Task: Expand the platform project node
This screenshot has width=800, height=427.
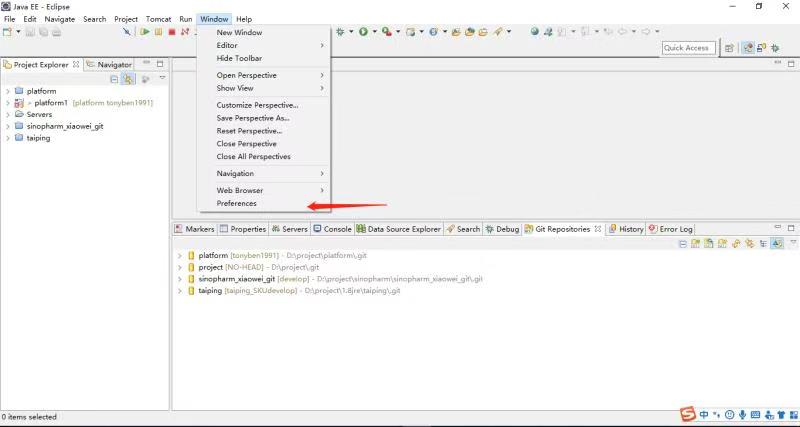Action: point(8,91)
